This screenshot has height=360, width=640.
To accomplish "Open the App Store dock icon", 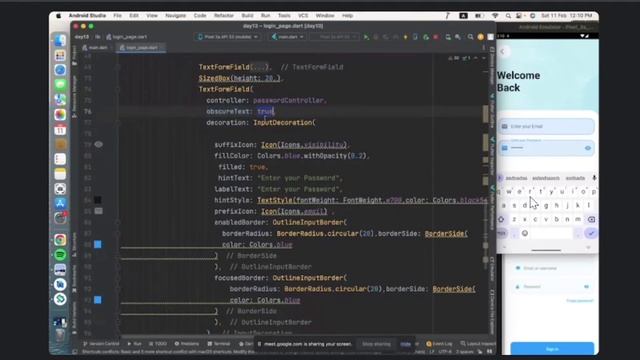I will pos(60,203).
